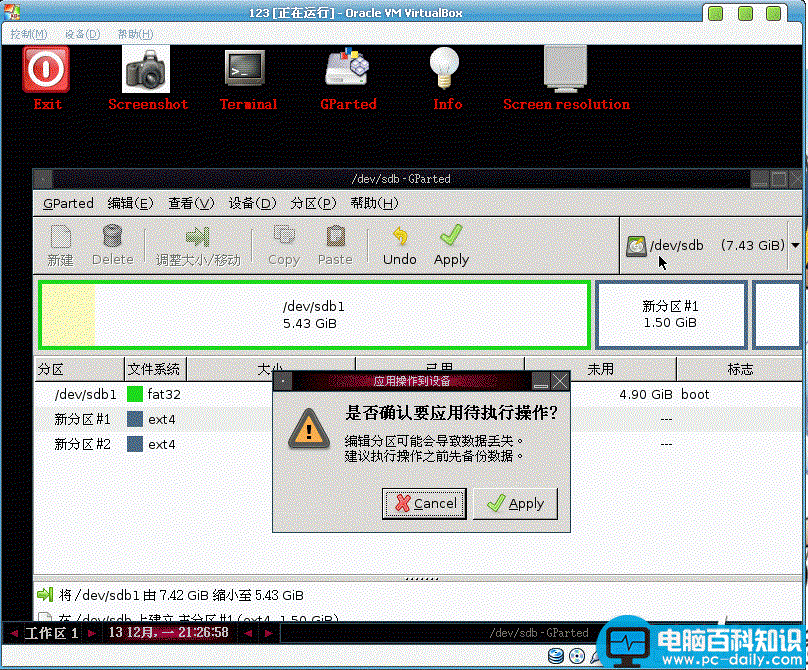Open the 设备 menu

point(252,203)
